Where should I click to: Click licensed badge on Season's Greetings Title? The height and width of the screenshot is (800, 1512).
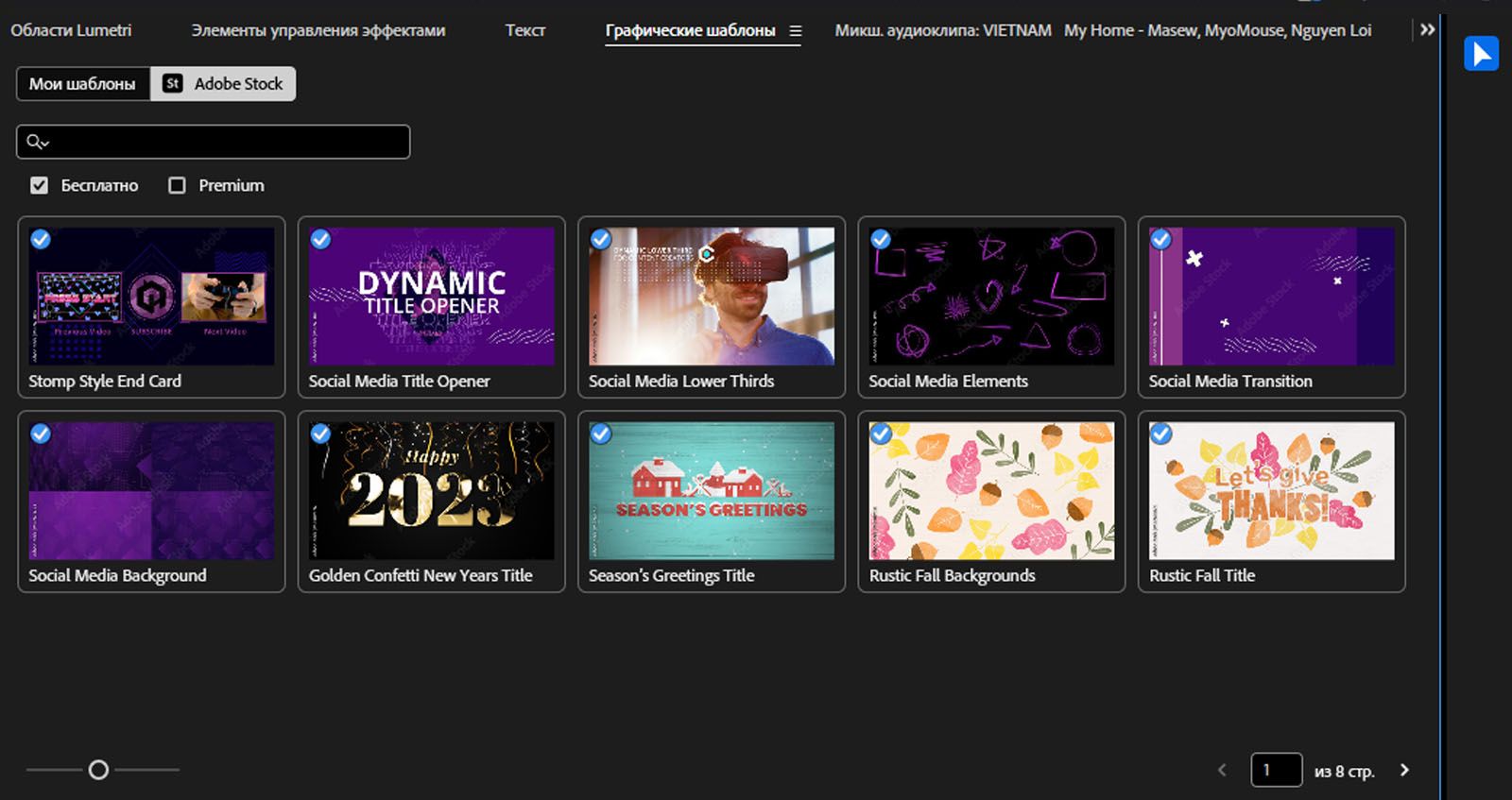(x=600, y=434)
